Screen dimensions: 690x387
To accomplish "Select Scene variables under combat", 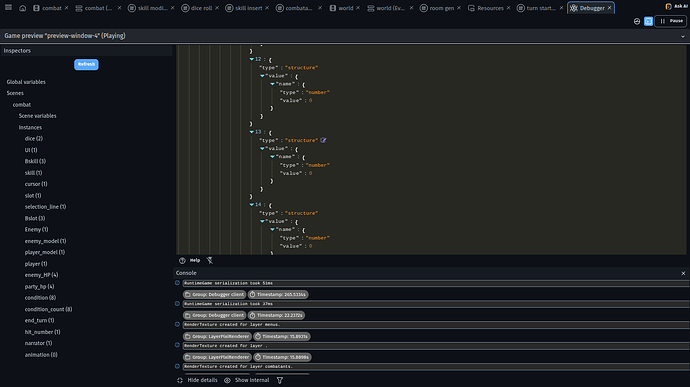I will [x=37, y=116].
